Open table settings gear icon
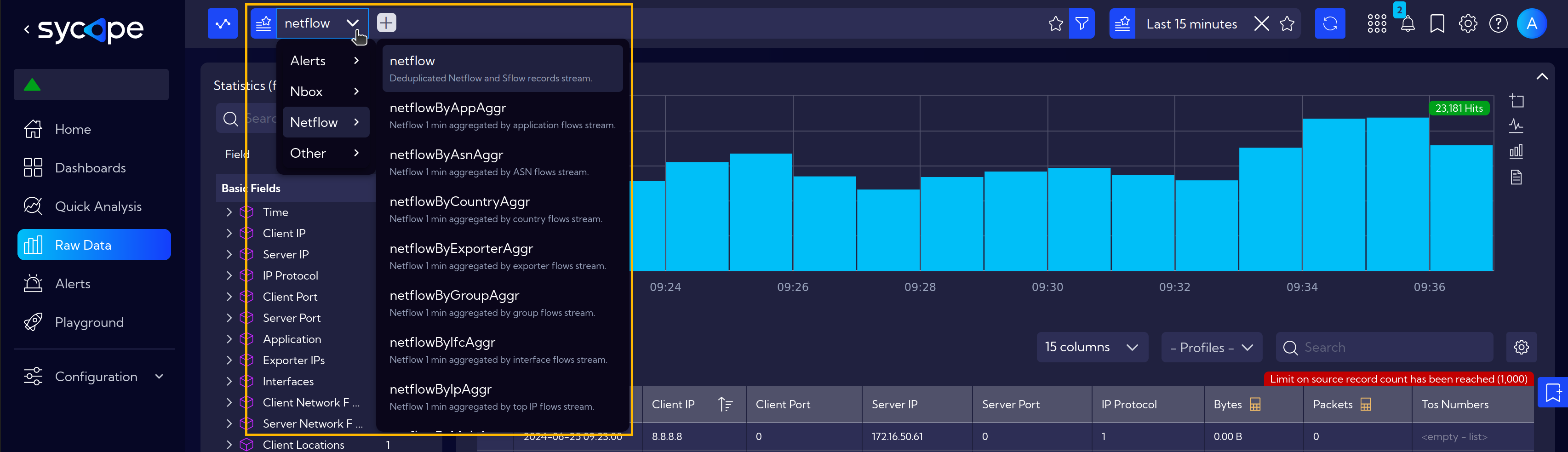This screenshot has height=452, width=1568. (x=1521, y=347)
